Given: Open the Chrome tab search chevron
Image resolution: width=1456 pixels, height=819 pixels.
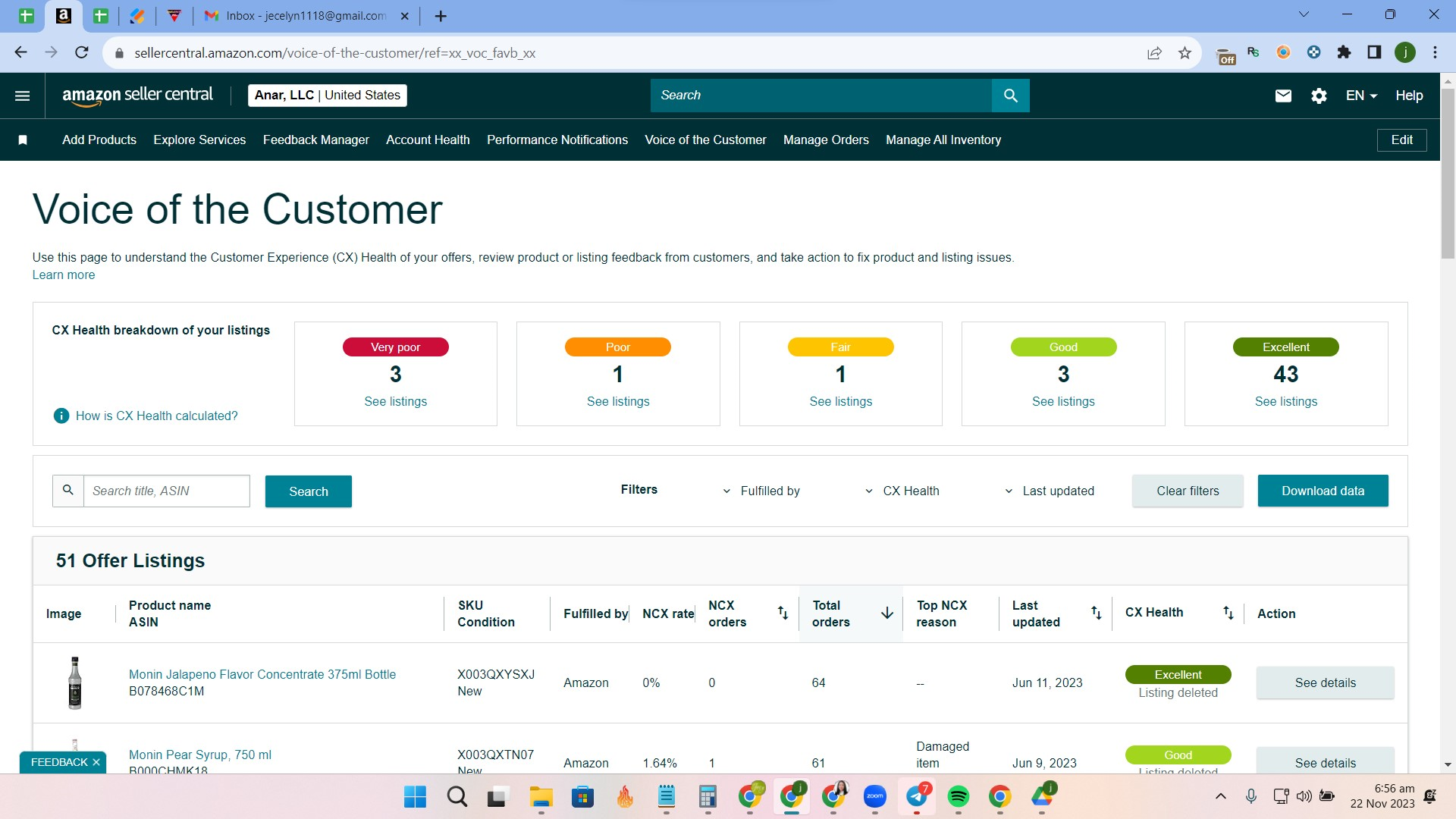Looking at the screenshot, I should (1304, 14).
